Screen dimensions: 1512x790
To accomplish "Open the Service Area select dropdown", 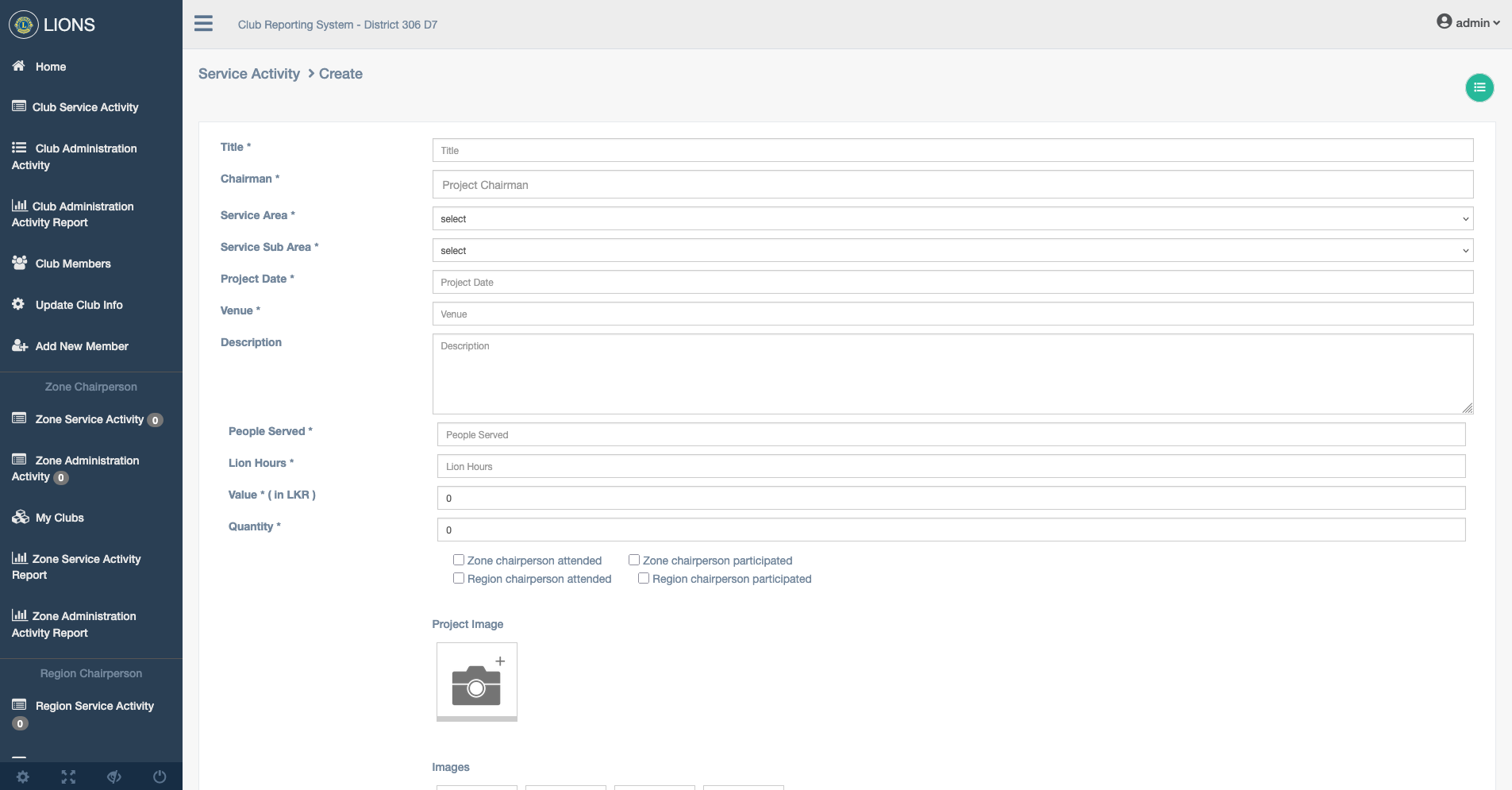I will pyautogui.click(x=951, y=218).
